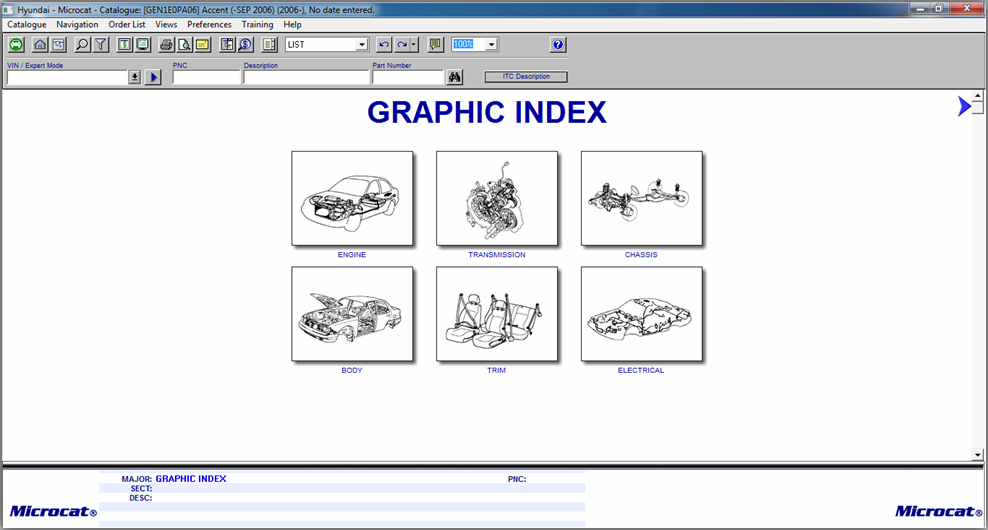
Task: Click the green vehicle select icon
Action: (16, 45)
